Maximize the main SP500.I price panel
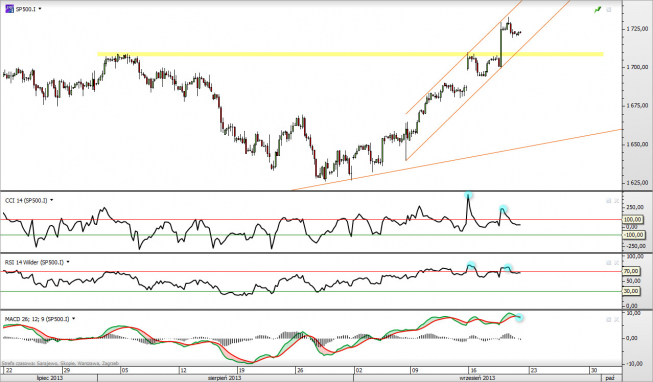The height and width of the screenshot is (382, 653). pyautogui.click(x=609, y=9)
